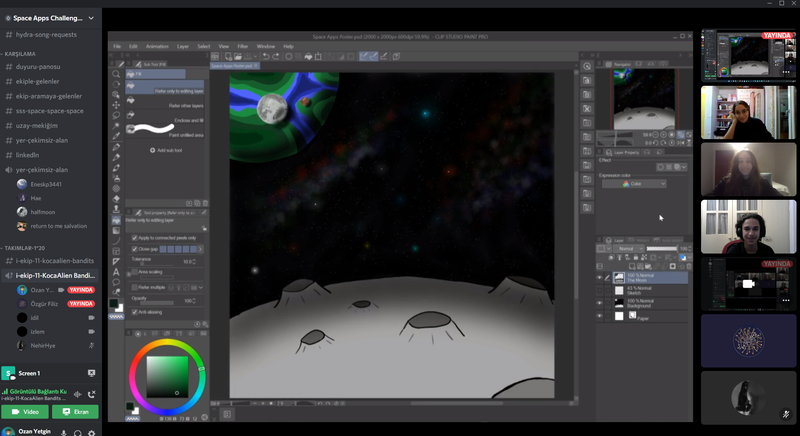Open the Filter menu
The height and width of the screenshot is (436, 800).
coord(243,46)
